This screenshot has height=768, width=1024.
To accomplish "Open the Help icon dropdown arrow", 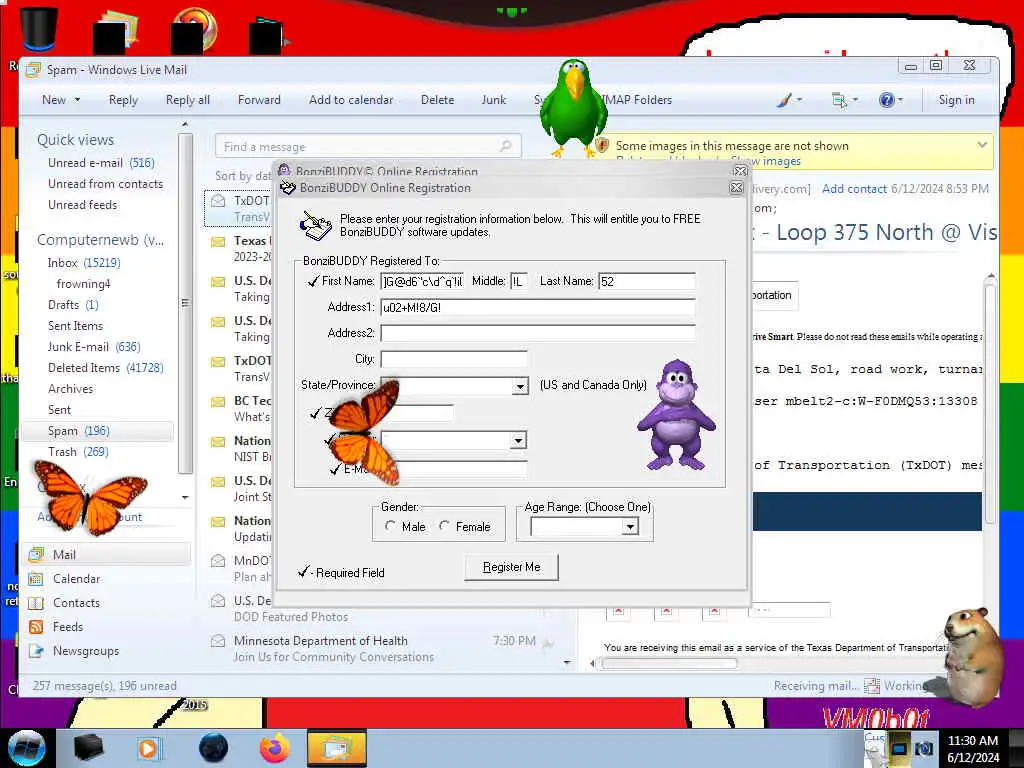I will point(901,100).
